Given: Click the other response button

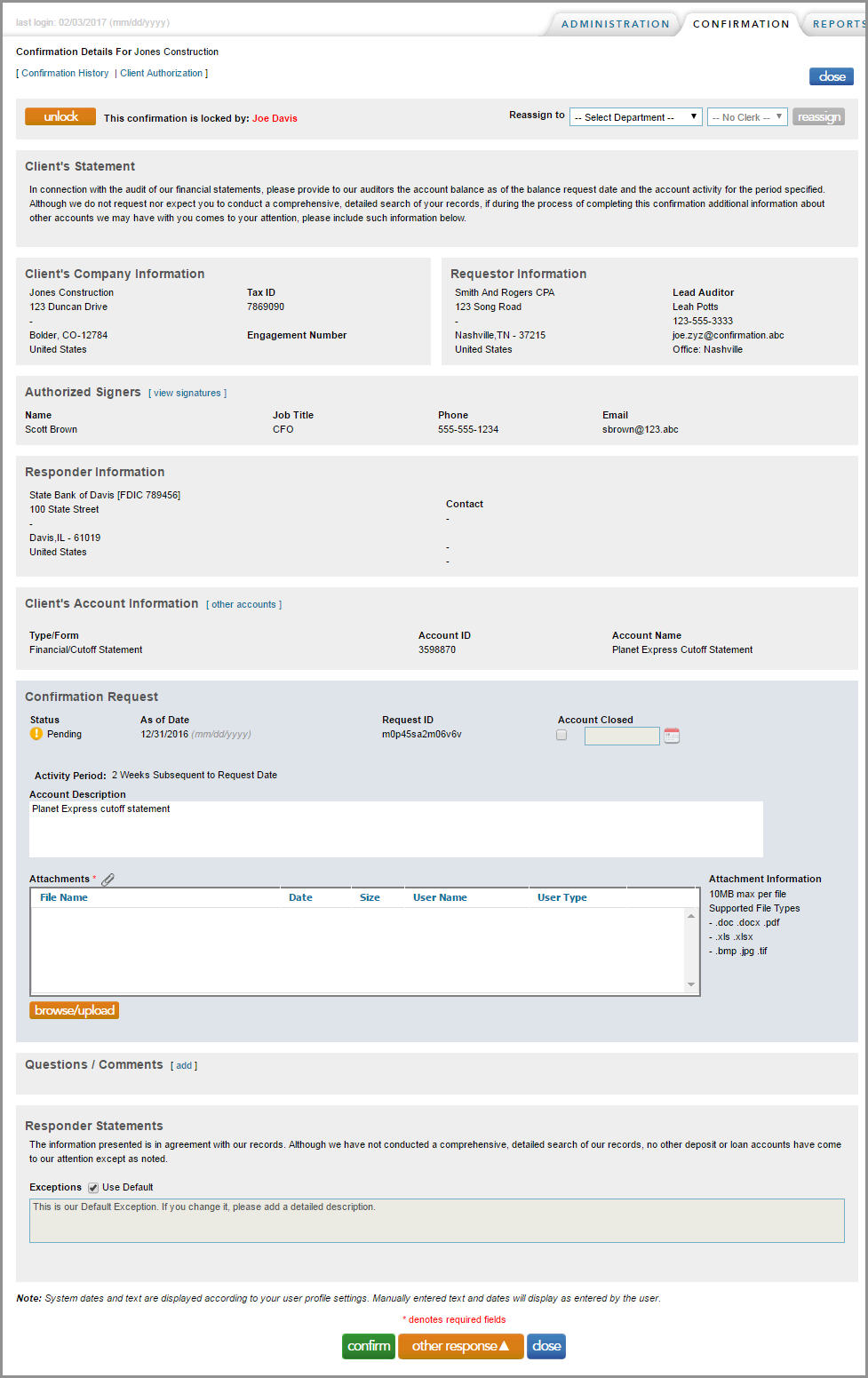Looking at the screenshot, I should pos(460,1346).
